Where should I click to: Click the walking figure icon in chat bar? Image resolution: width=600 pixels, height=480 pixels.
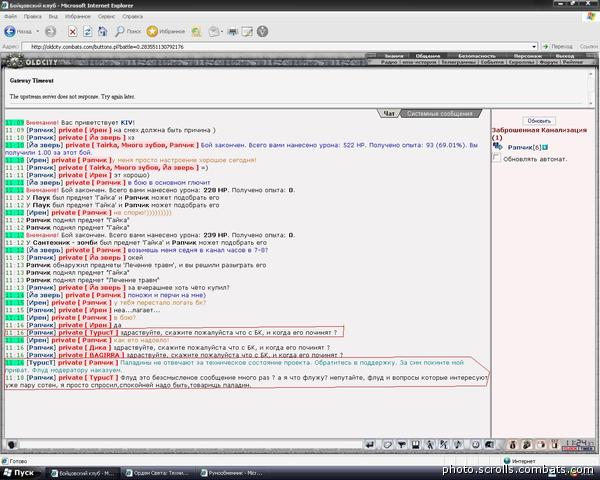coord(430,444)
